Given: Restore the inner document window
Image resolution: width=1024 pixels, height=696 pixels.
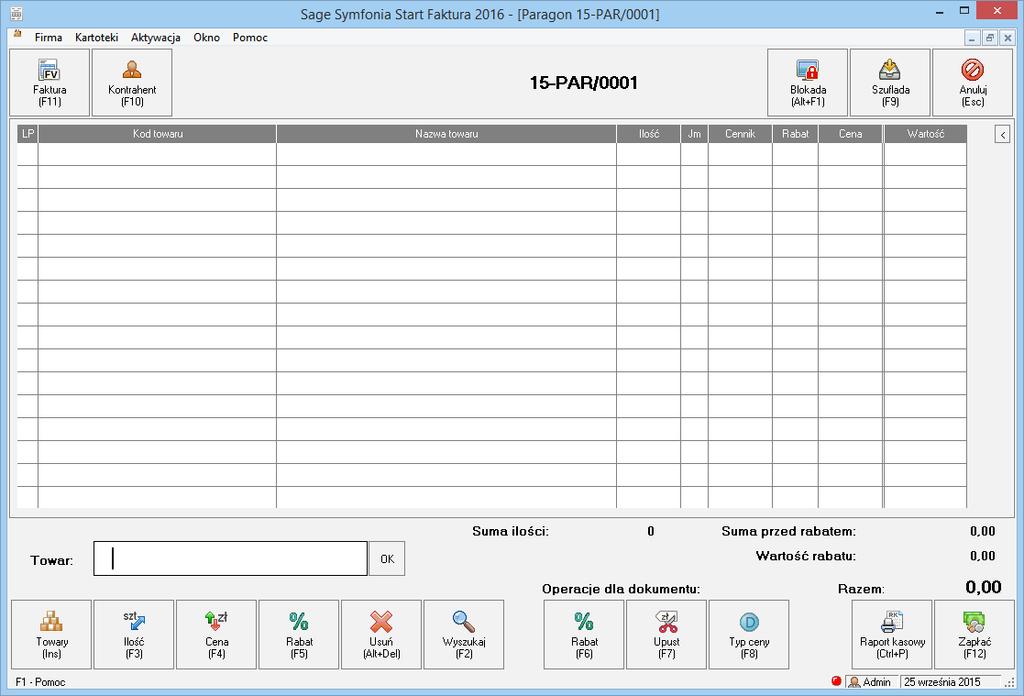Looking at the screenshot, I should click(989, 38).
